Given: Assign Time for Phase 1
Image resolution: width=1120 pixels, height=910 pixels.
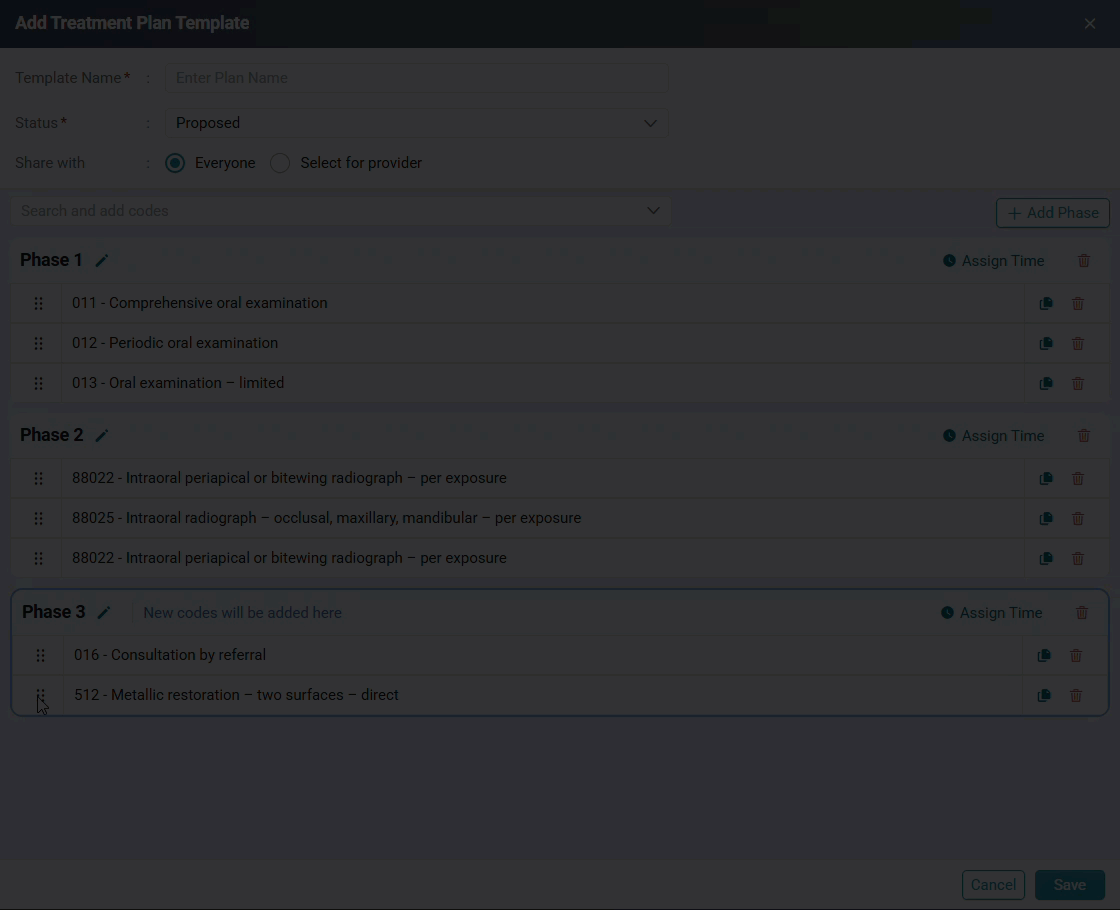Looking at the screenshot, I should pos(994,261).
